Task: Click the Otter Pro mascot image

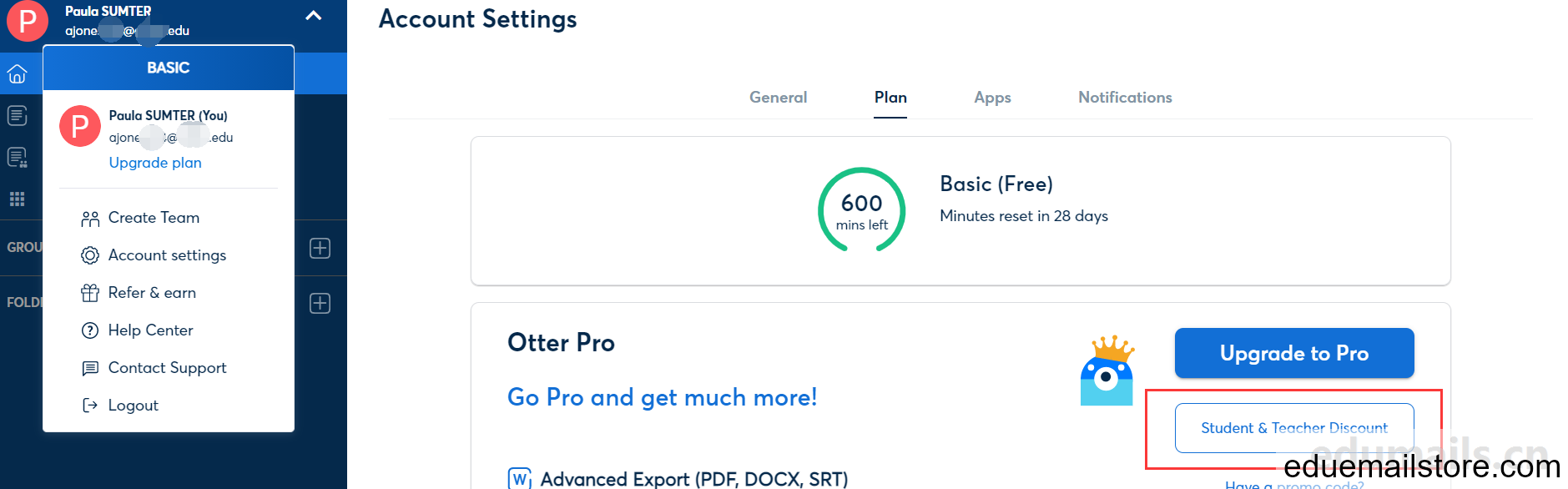Action: (x=1107, y=371)
